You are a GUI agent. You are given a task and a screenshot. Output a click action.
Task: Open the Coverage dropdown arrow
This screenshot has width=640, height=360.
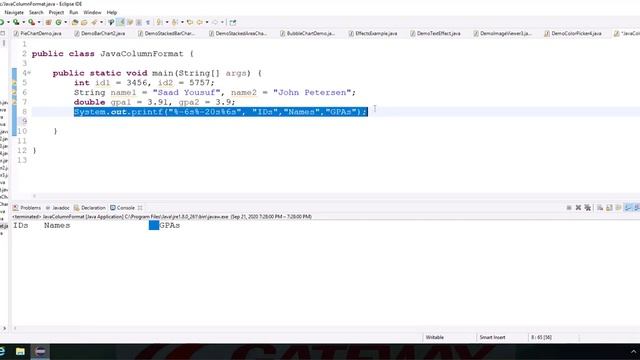[24, 22]
